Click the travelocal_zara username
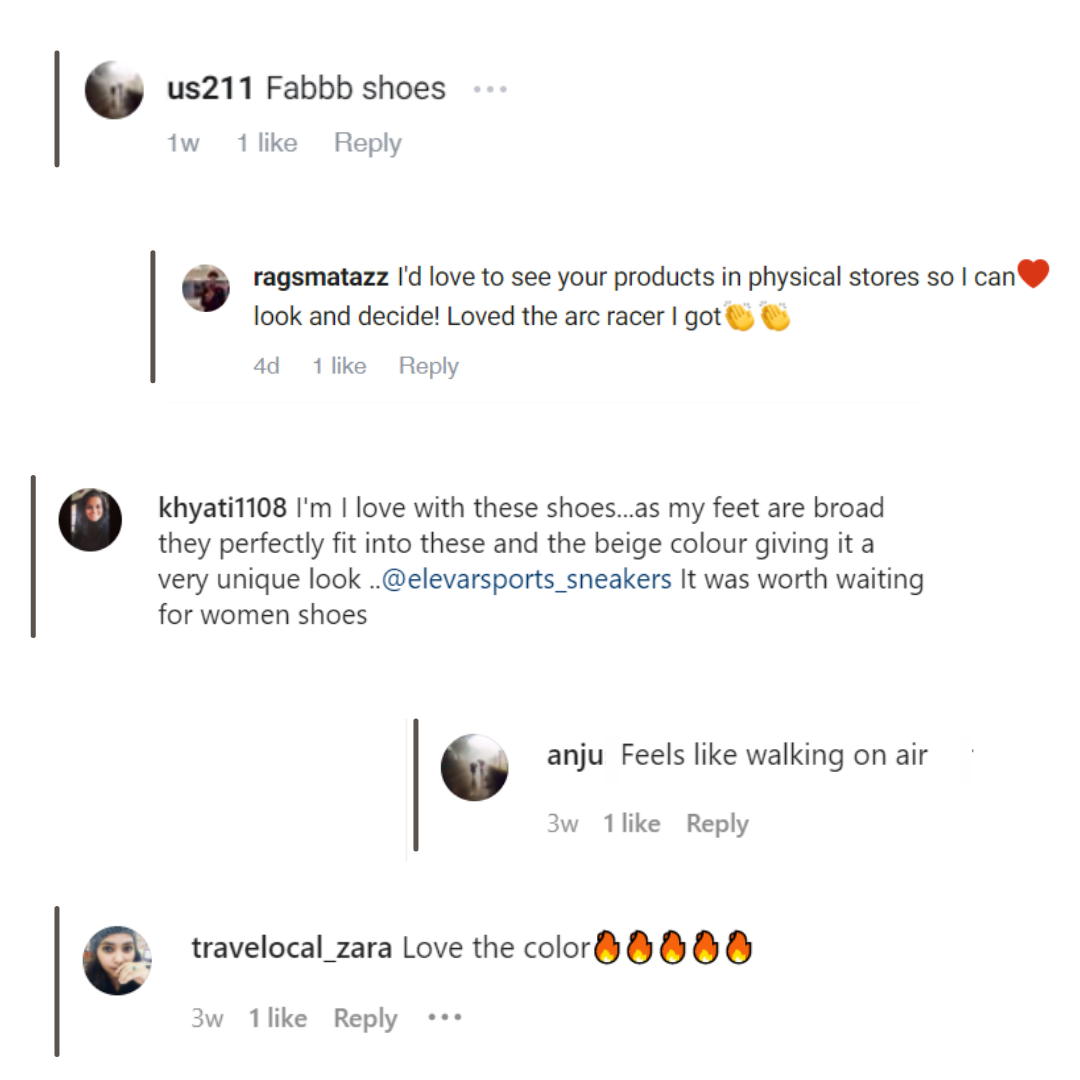 tap(291, 948)
